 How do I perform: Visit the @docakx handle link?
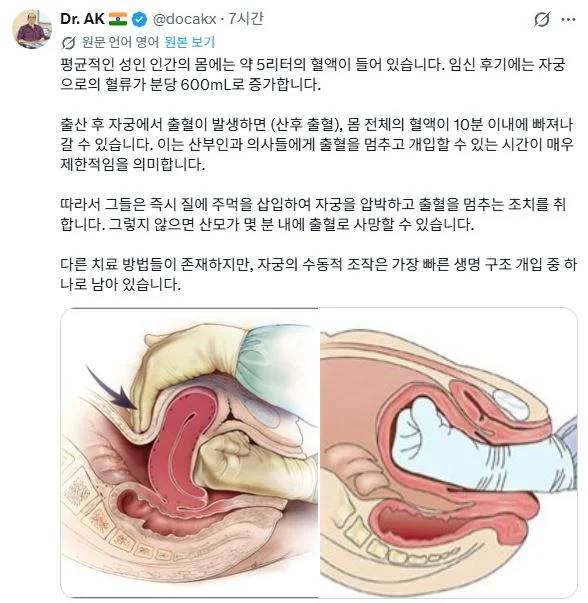(x=184, y=19)
